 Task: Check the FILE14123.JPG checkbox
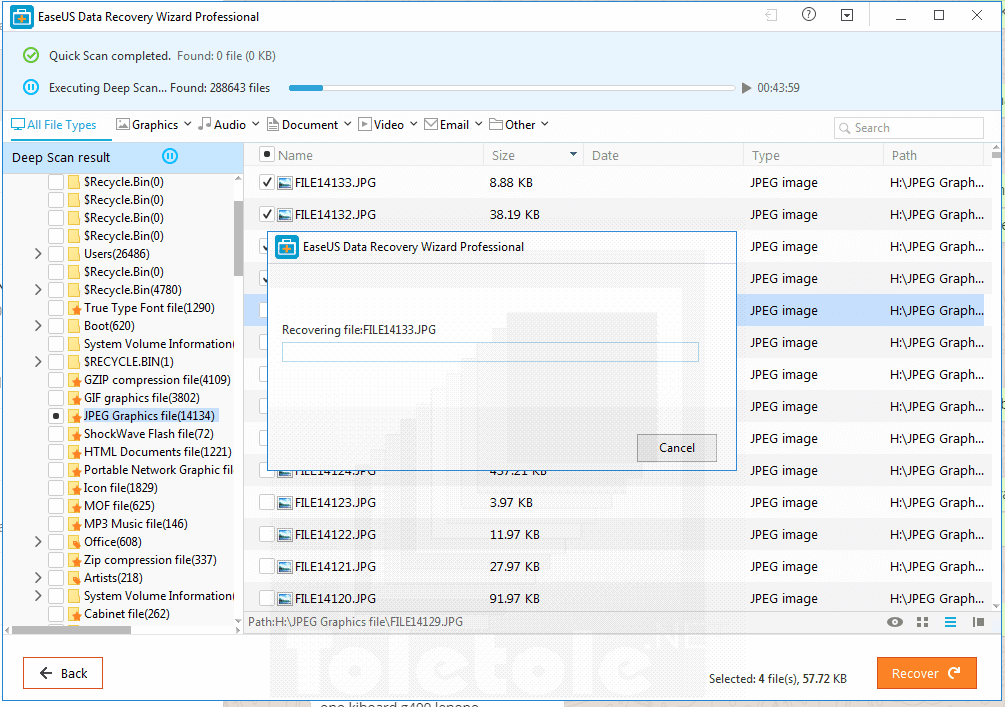pos(267,502)
